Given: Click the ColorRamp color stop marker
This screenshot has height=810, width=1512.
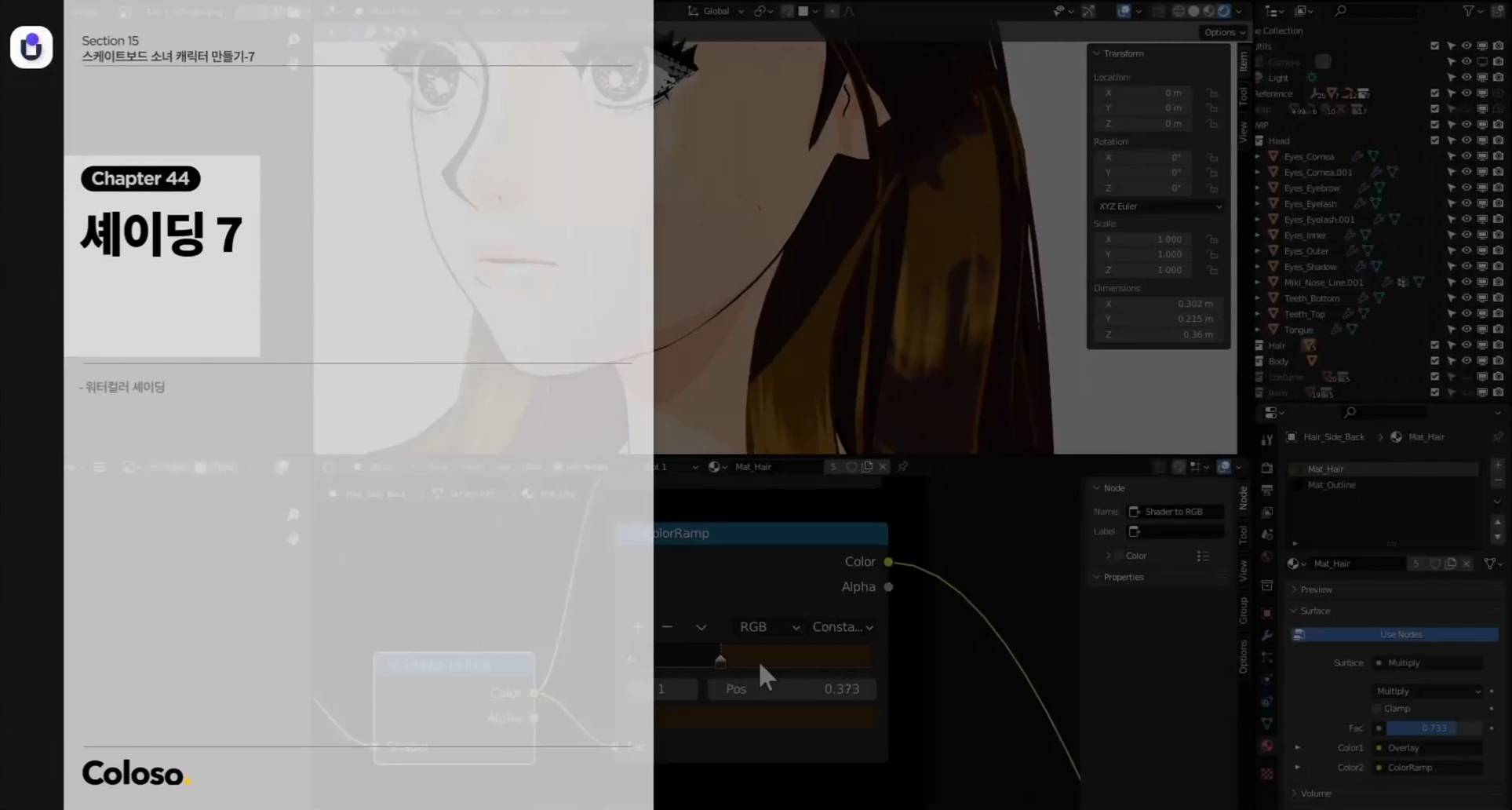Looking at the screenshot, I should pyautogui.click(x=720, y=660).
